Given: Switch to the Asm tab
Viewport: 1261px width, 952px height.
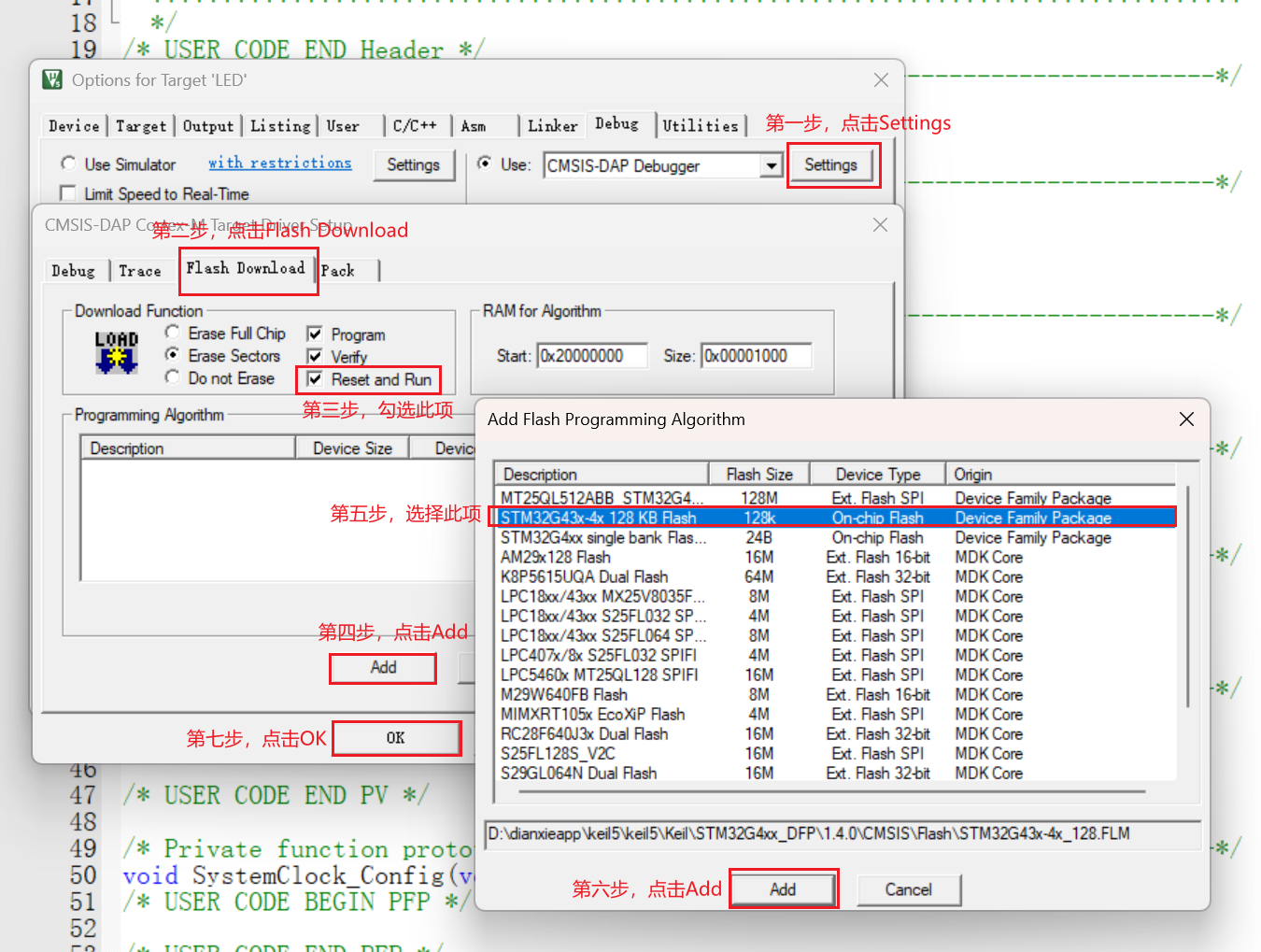Looking at the screenshot, I should (474, 126).
